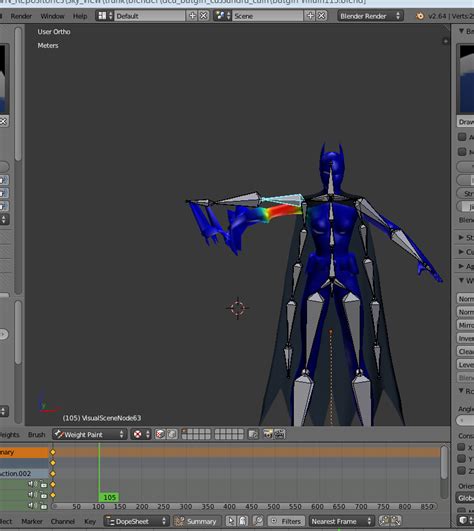
Task: Click the lock camera to layers icon
Action: pos(253,434)
